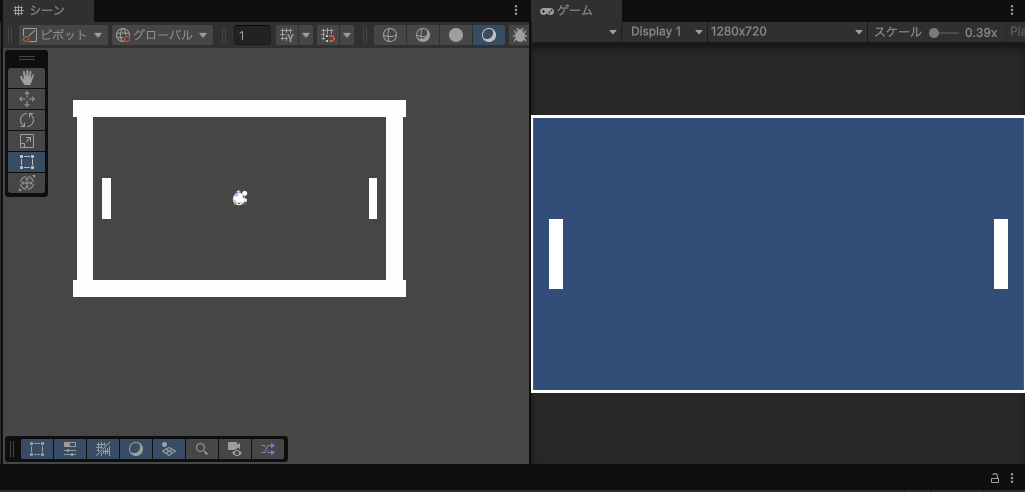Grab the tools overlay handle
The image size is (1025, 492).
point(27,58)
